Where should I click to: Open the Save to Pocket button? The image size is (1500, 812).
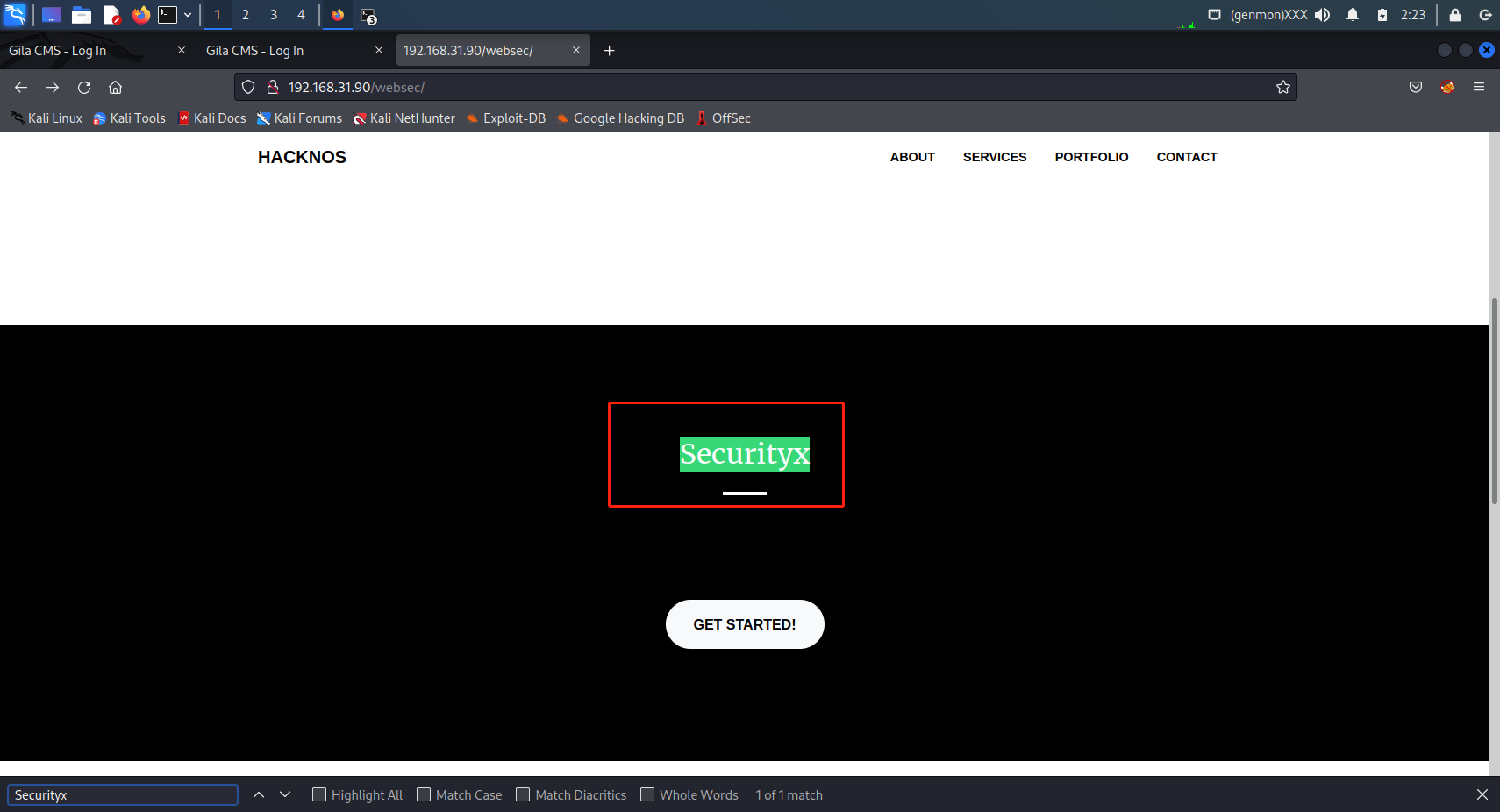pos(1416,87)
